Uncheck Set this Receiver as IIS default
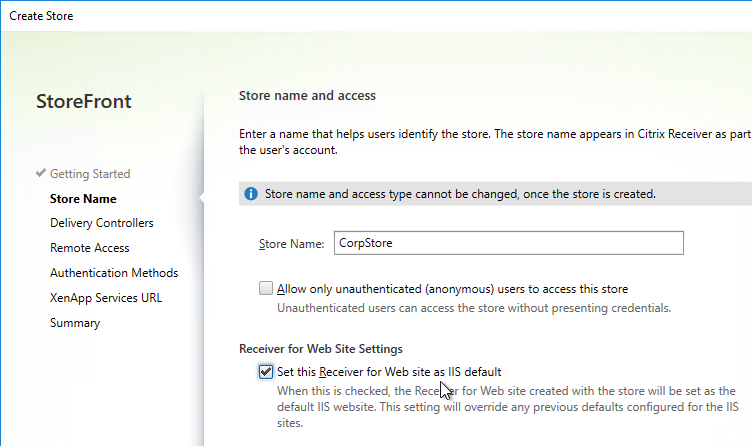 (x=266, y=372)
